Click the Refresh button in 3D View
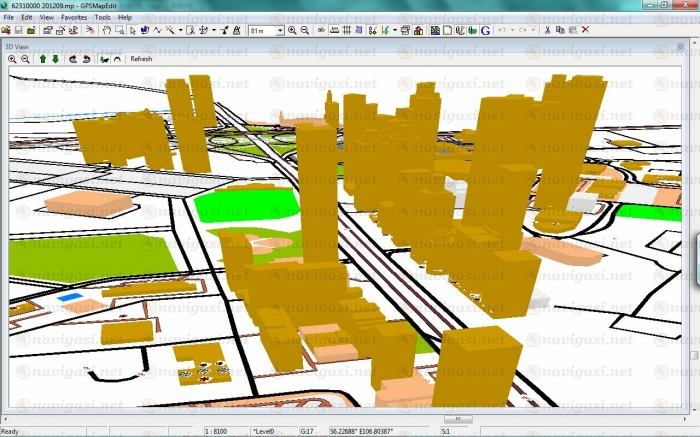Image resolution: width=700 pixels, height=437 pixels. click(x=141, y=59)
